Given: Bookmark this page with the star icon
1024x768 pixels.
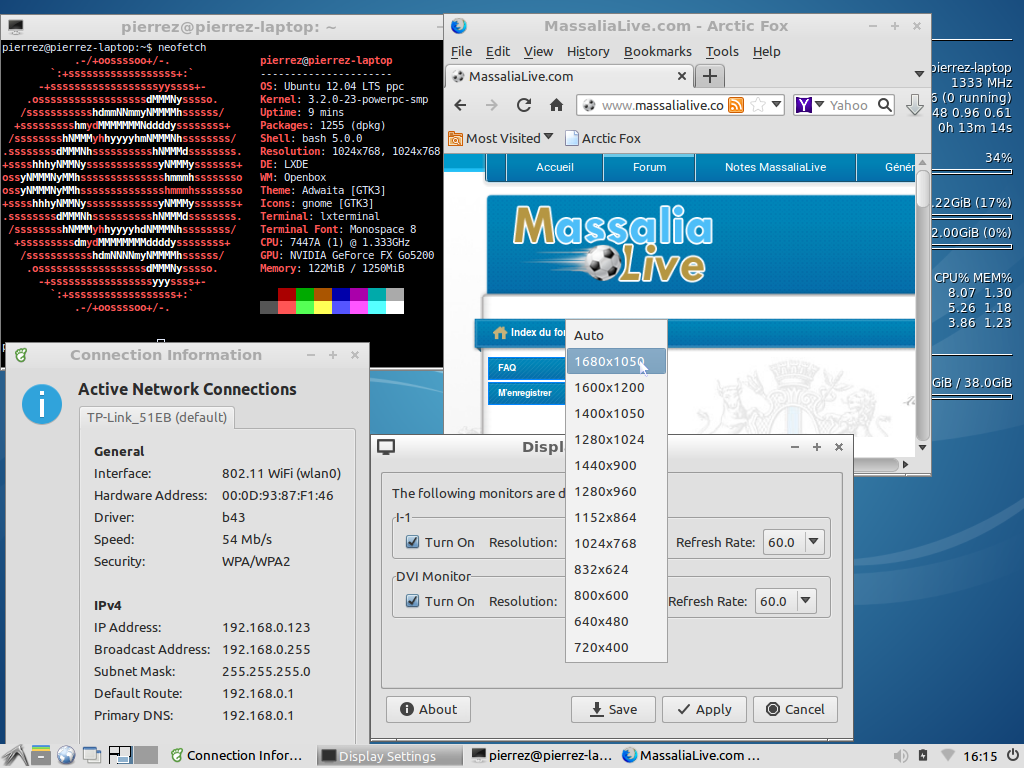Looking at the screenshot, I should point(758,104).
